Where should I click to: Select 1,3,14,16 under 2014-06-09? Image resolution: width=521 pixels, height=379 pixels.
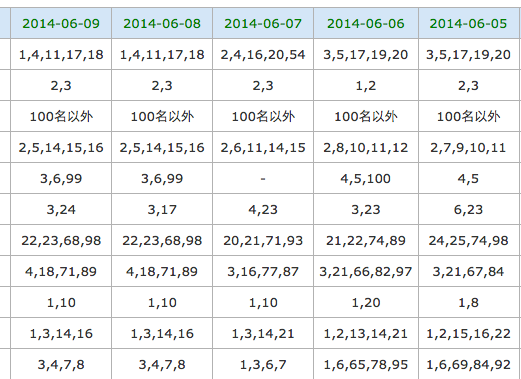pos(61,333)
